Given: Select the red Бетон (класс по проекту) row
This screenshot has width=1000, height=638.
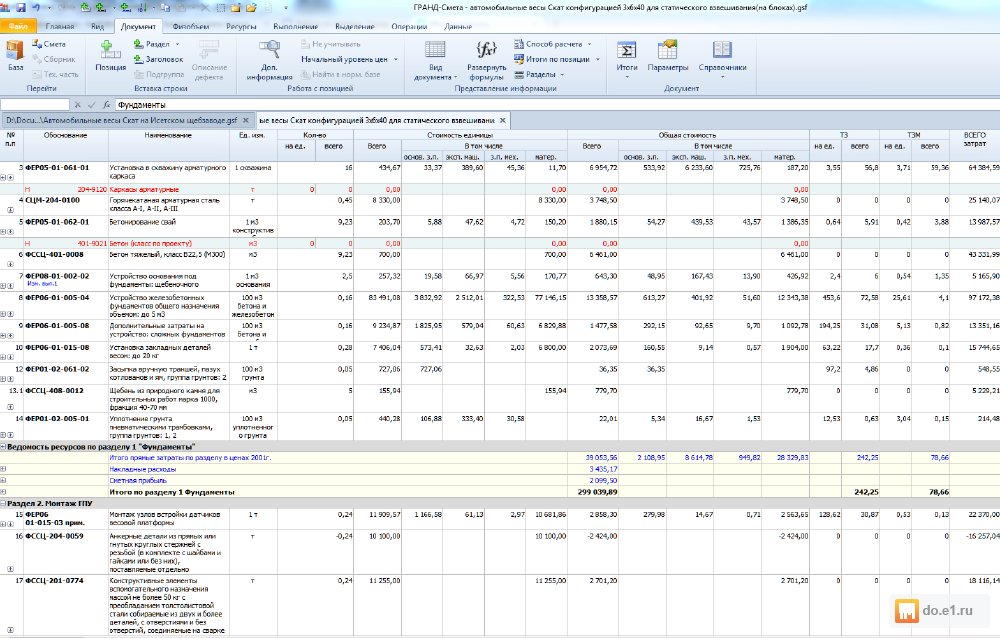Looking at the screenshot, I should click(x=499, y=243).
